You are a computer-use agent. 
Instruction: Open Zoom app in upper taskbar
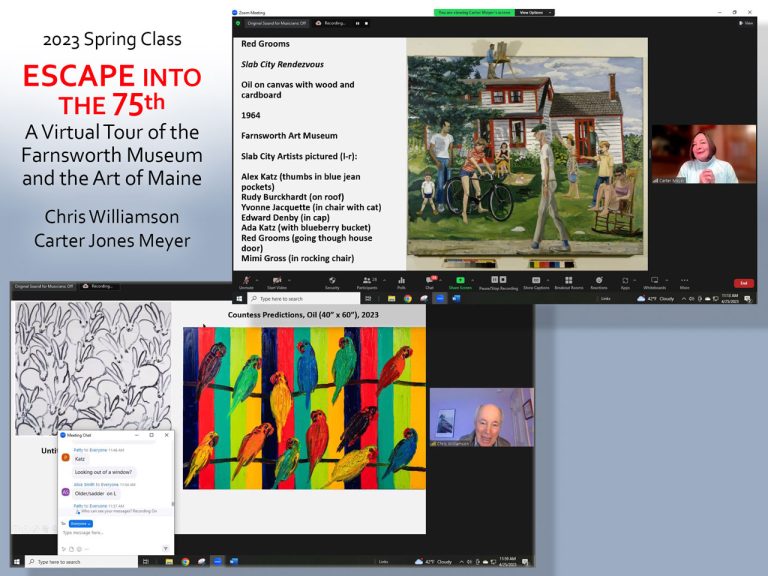point(440,299)
